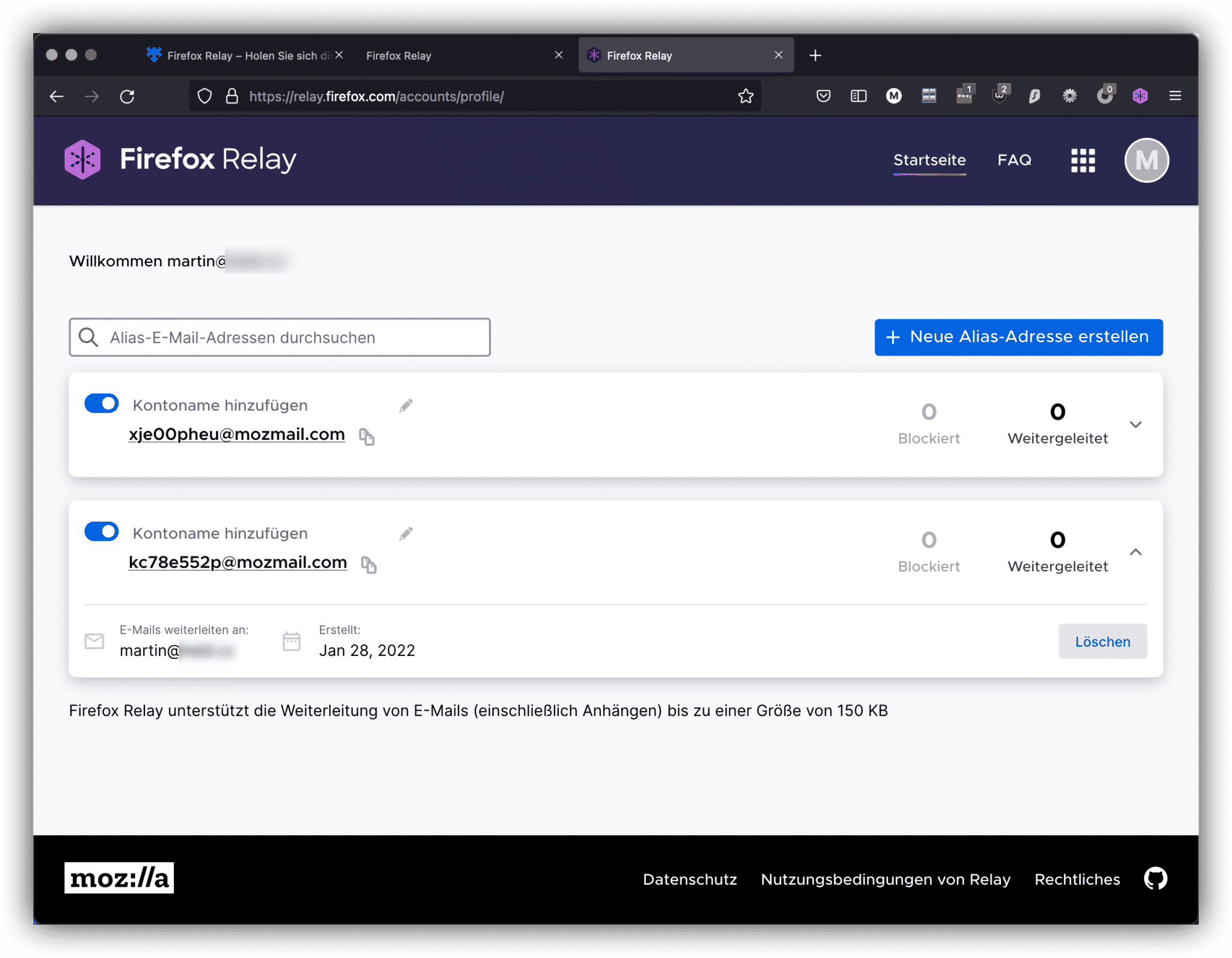Open the Firefox hamburger menu
Viewport: 1232px width, 958px height.
point(1175,96)
